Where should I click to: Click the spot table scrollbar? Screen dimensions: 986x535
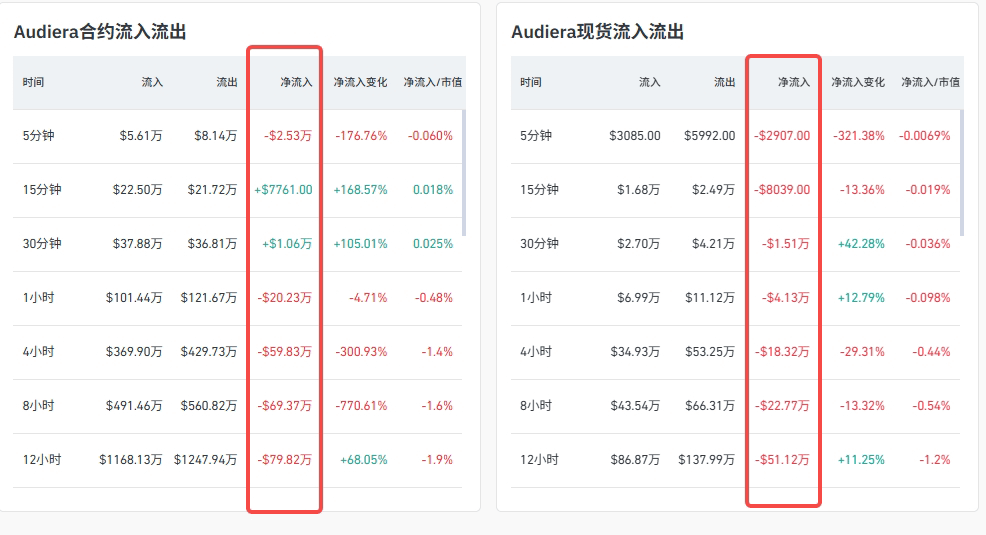pos(961,173)
